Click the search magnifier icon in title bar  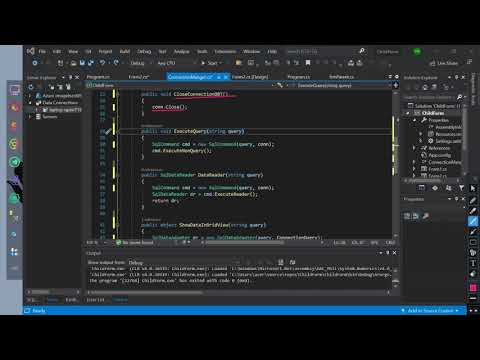(x=362, y=51)
